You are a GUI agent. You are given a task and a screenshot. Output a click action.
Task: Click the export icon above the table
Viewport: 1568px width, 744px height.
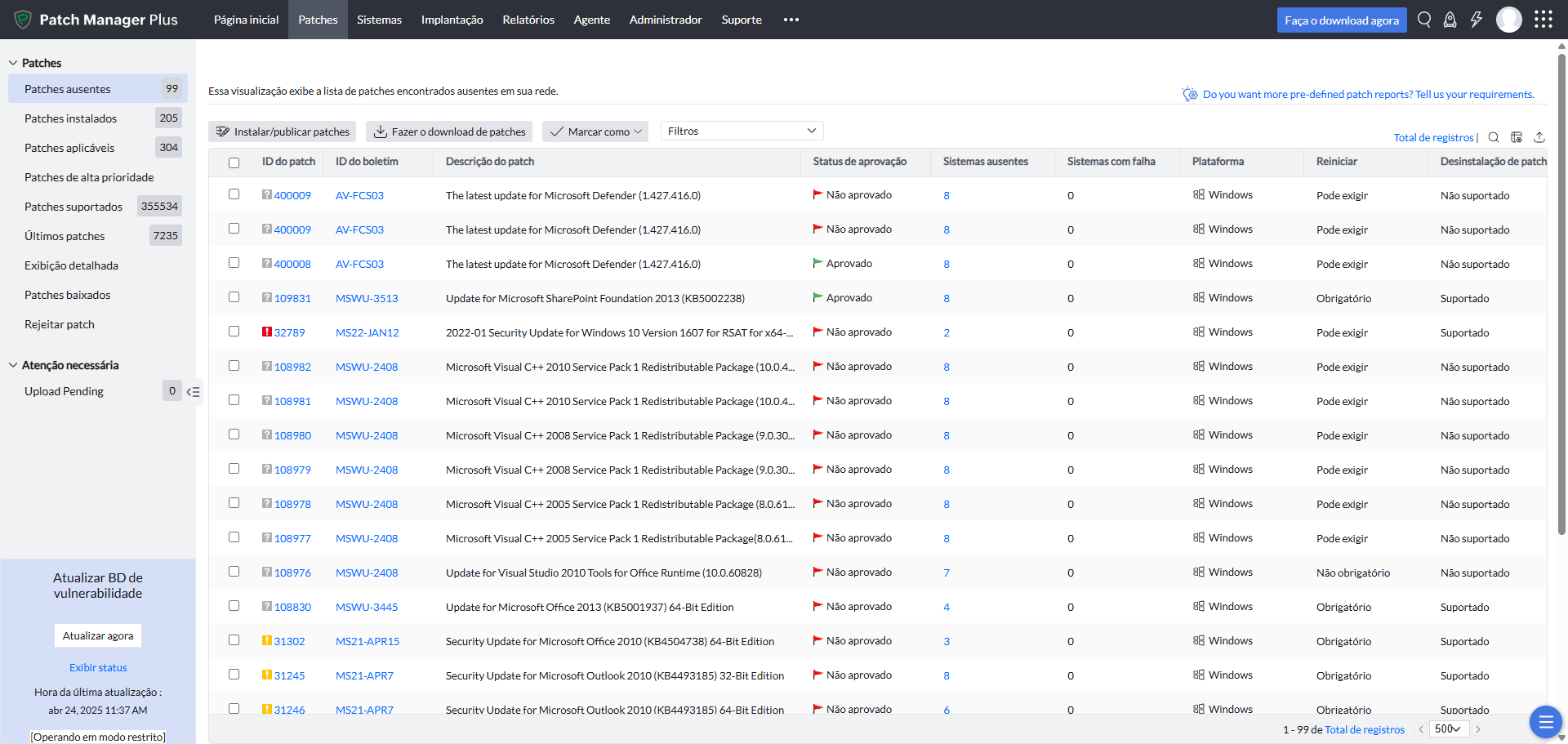tap(1539, 137)
